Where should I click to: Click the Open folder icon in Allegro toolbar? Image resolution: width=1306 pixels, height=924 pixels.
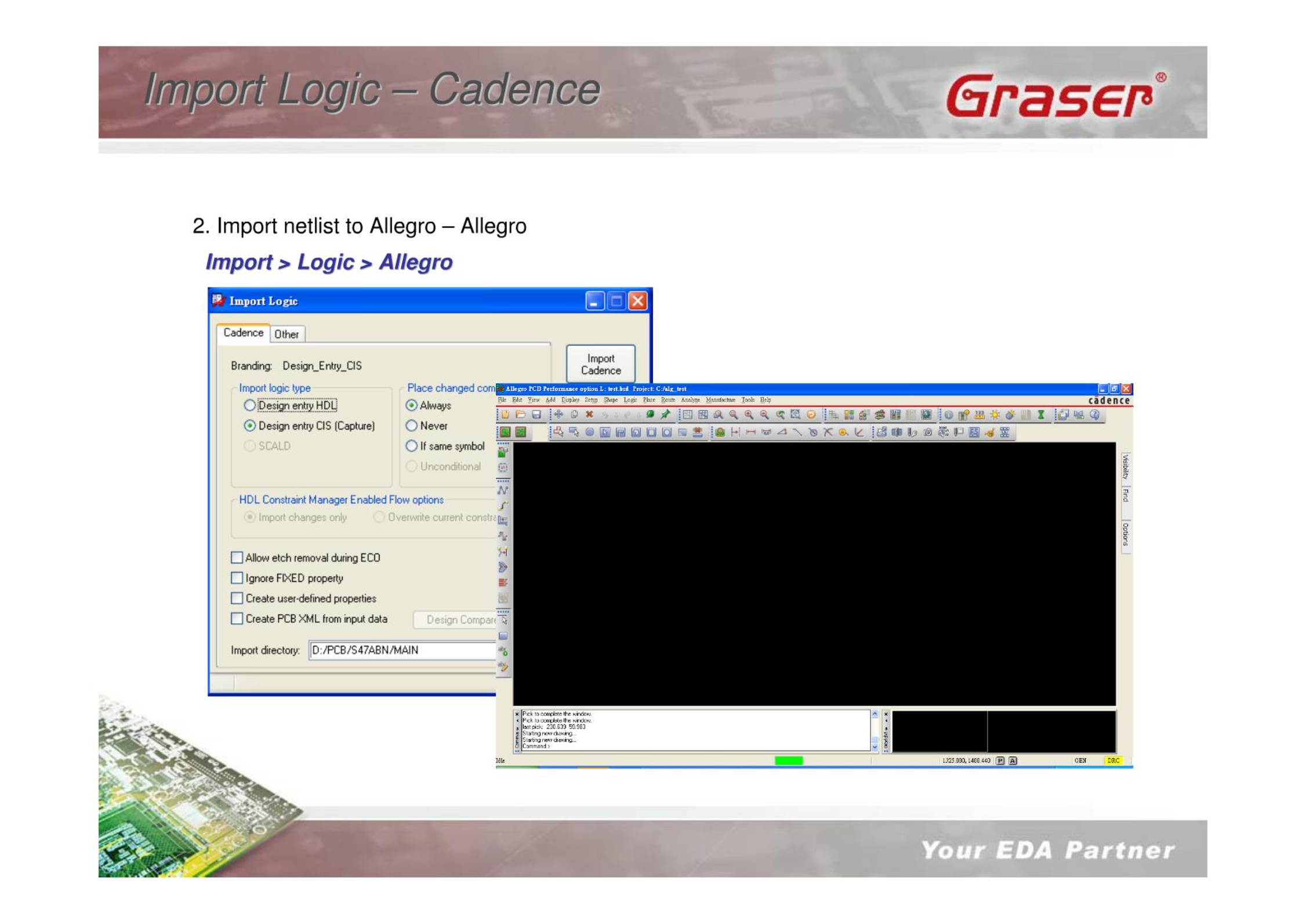(x=521, y=414)
